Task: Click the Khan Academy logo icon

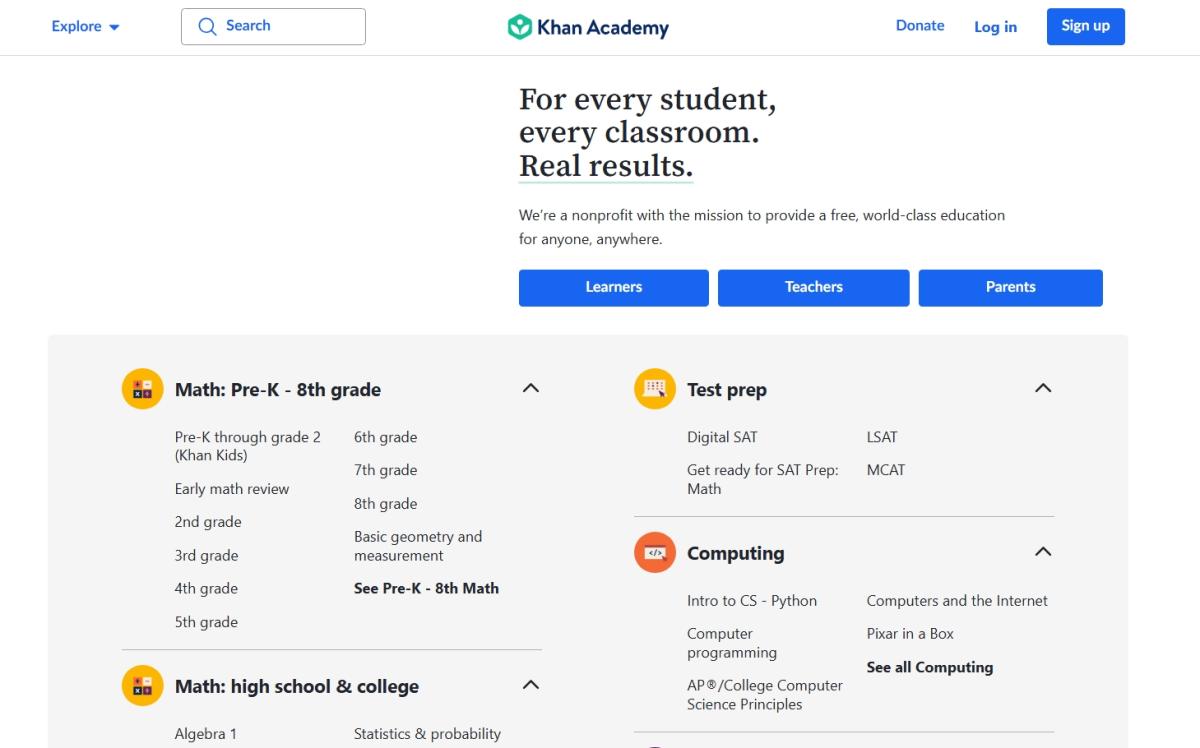Action: (519, 27)
